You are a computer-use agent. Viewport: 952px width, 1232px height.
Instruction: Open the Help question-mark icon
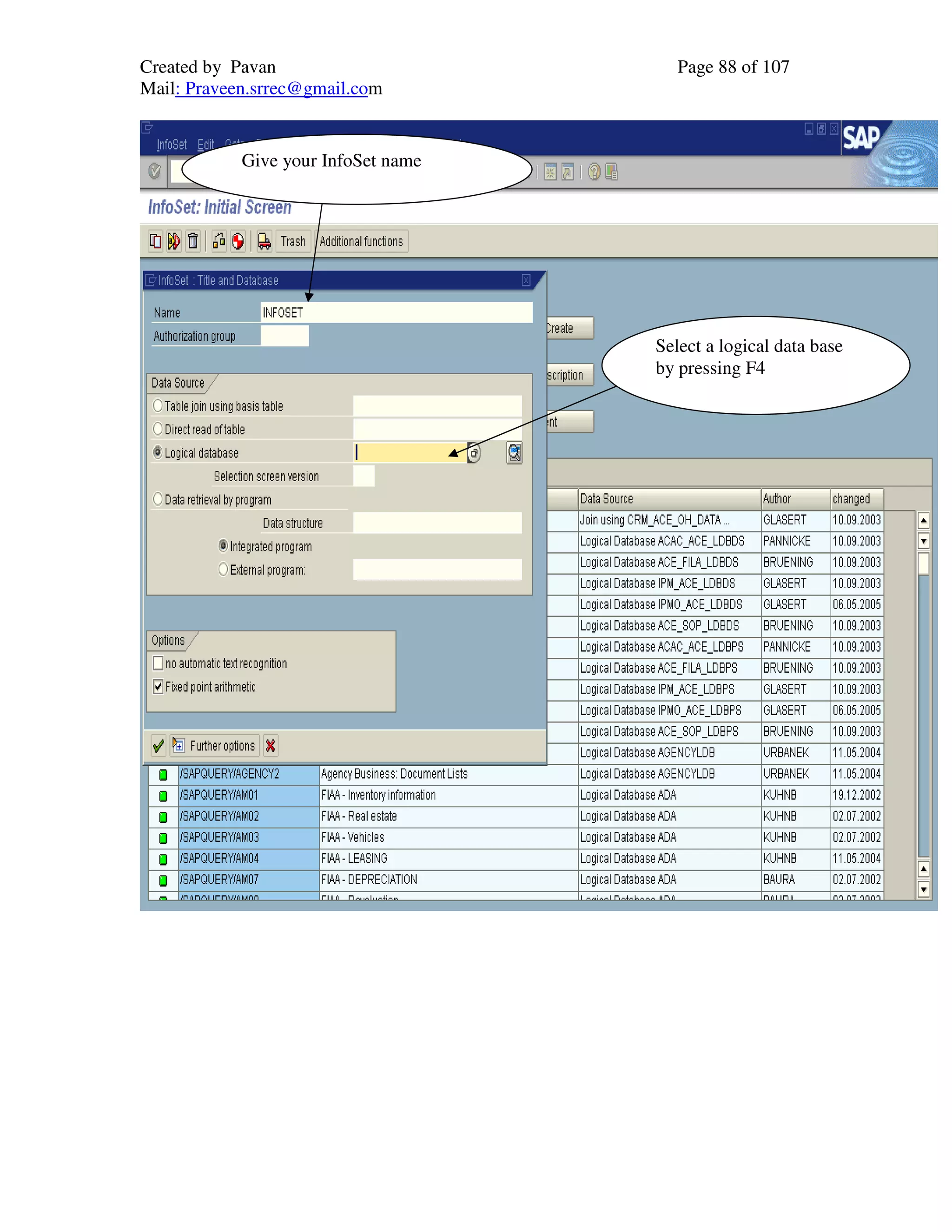tap(594, 172)
